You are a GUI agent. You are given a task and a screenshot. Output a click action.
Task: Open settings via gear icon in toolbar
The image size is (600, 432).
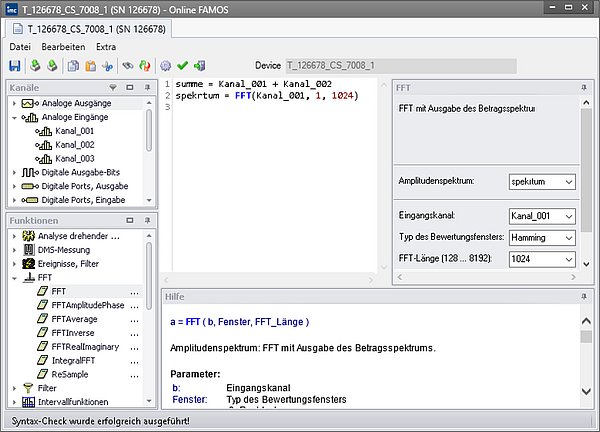click(x=166, y=66)
